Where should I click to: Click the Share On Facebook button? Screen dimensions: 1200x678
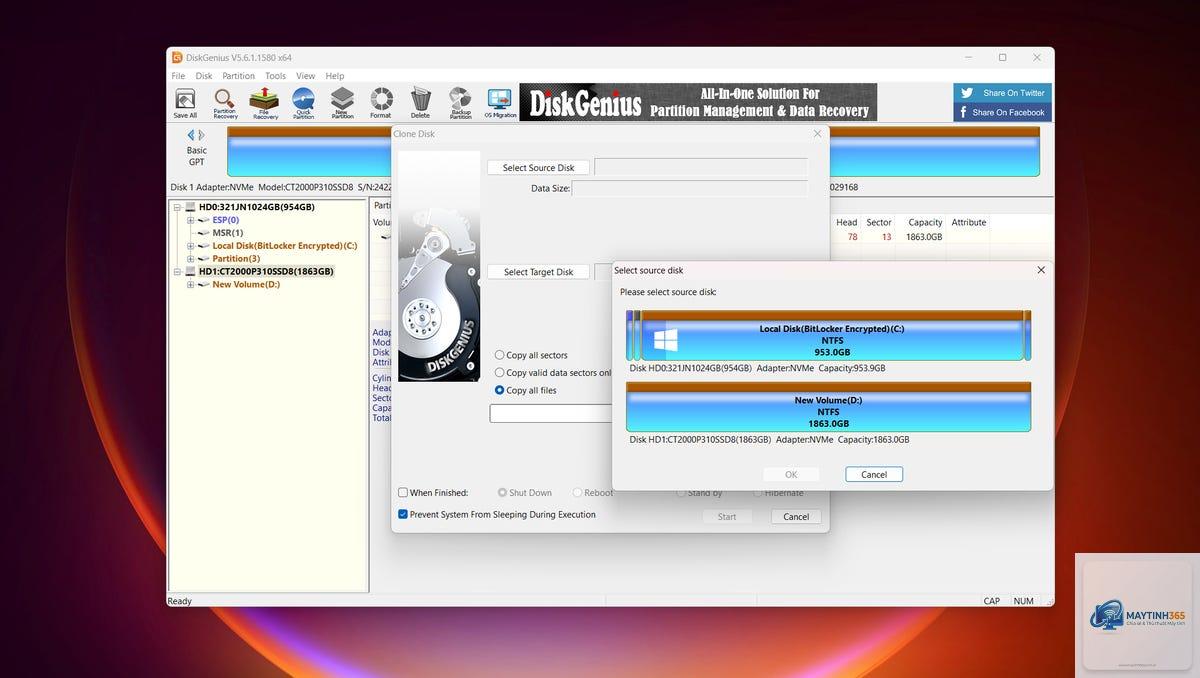pyautogui.click(x=1002, y=112)
